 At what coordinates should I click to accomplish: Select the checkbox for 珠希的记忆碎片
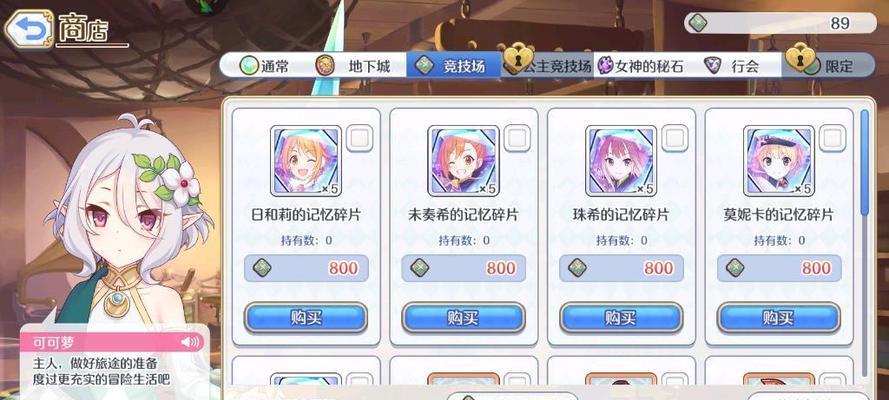675,138
